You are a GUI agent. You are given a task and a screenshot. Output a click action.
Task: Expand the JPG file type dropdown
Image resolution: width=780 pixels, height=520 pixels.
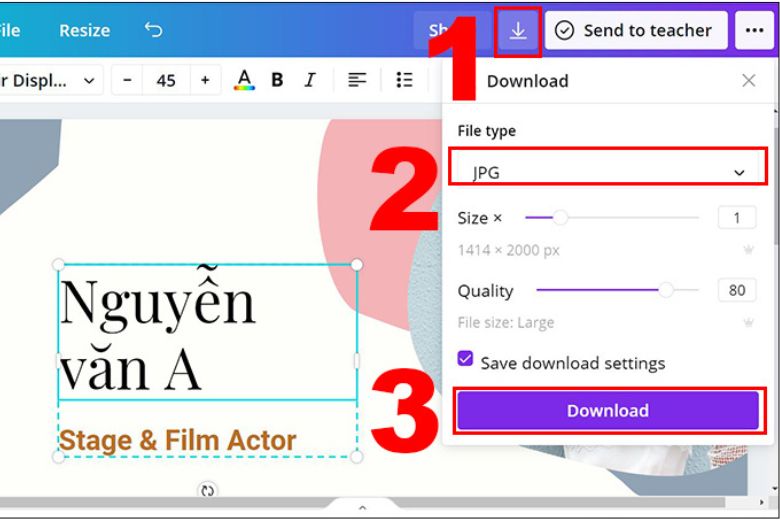coord(607,172)
